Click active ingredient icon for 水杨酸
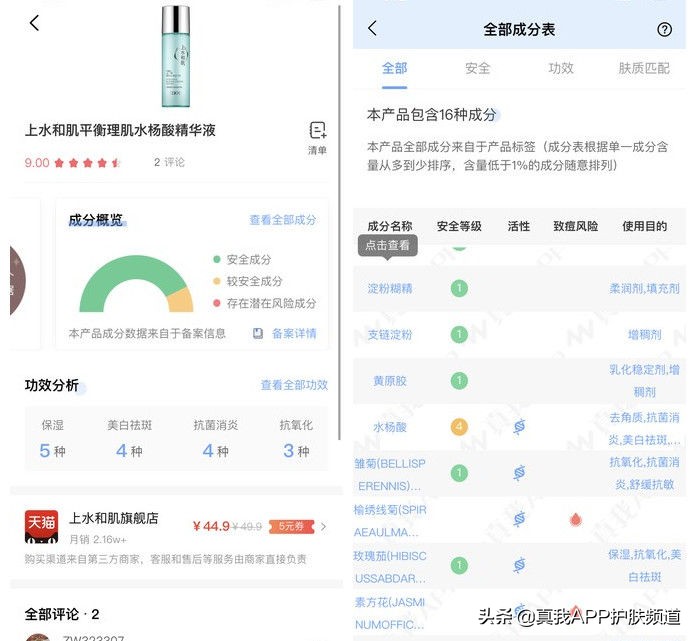 (x=519, y=427)
